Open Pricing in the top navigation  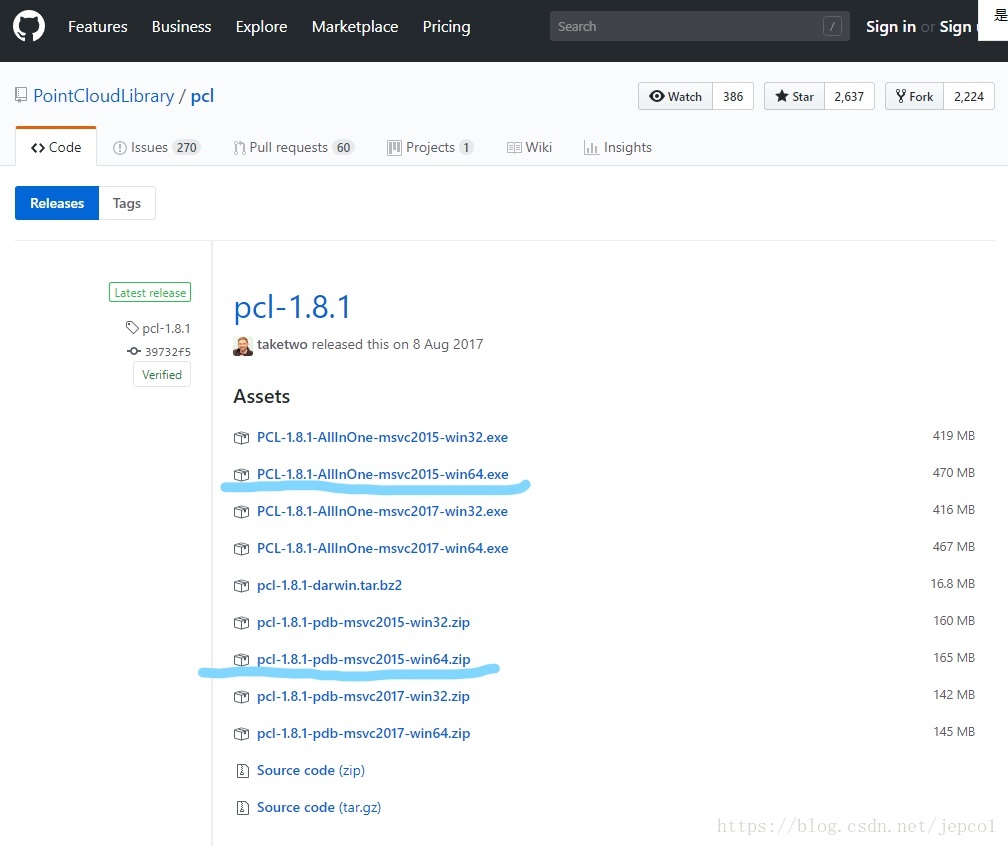tap(446, 26)
